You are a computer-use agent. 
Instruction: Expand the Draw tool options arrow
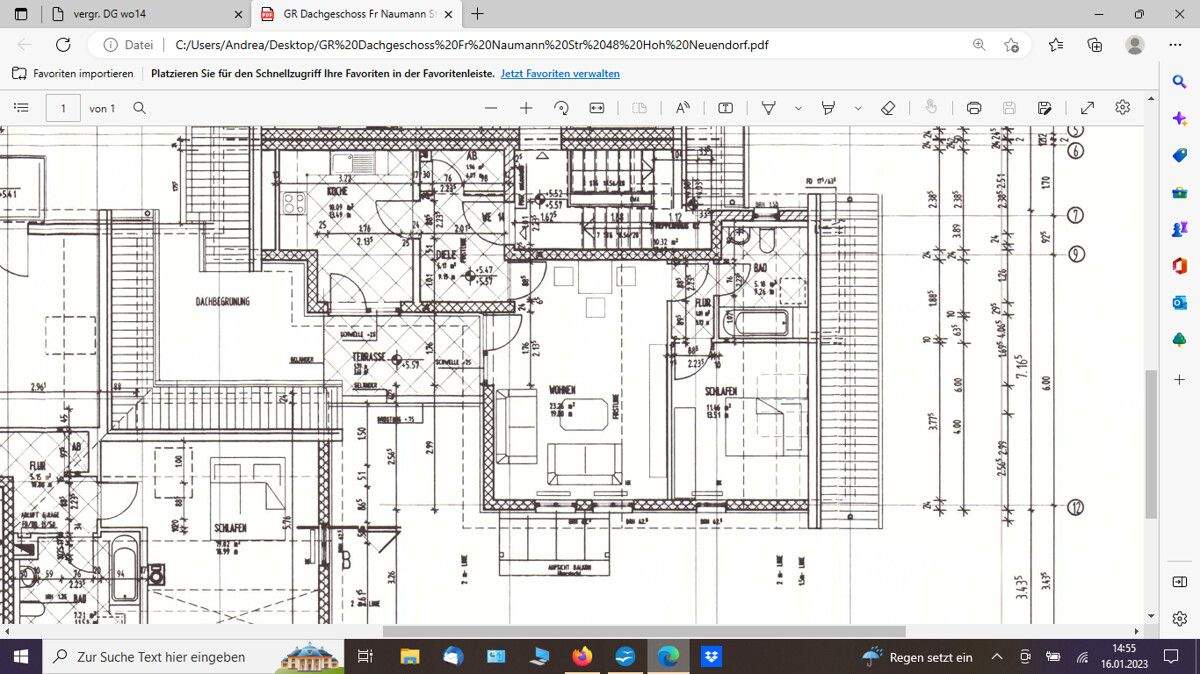pos(798,108)
